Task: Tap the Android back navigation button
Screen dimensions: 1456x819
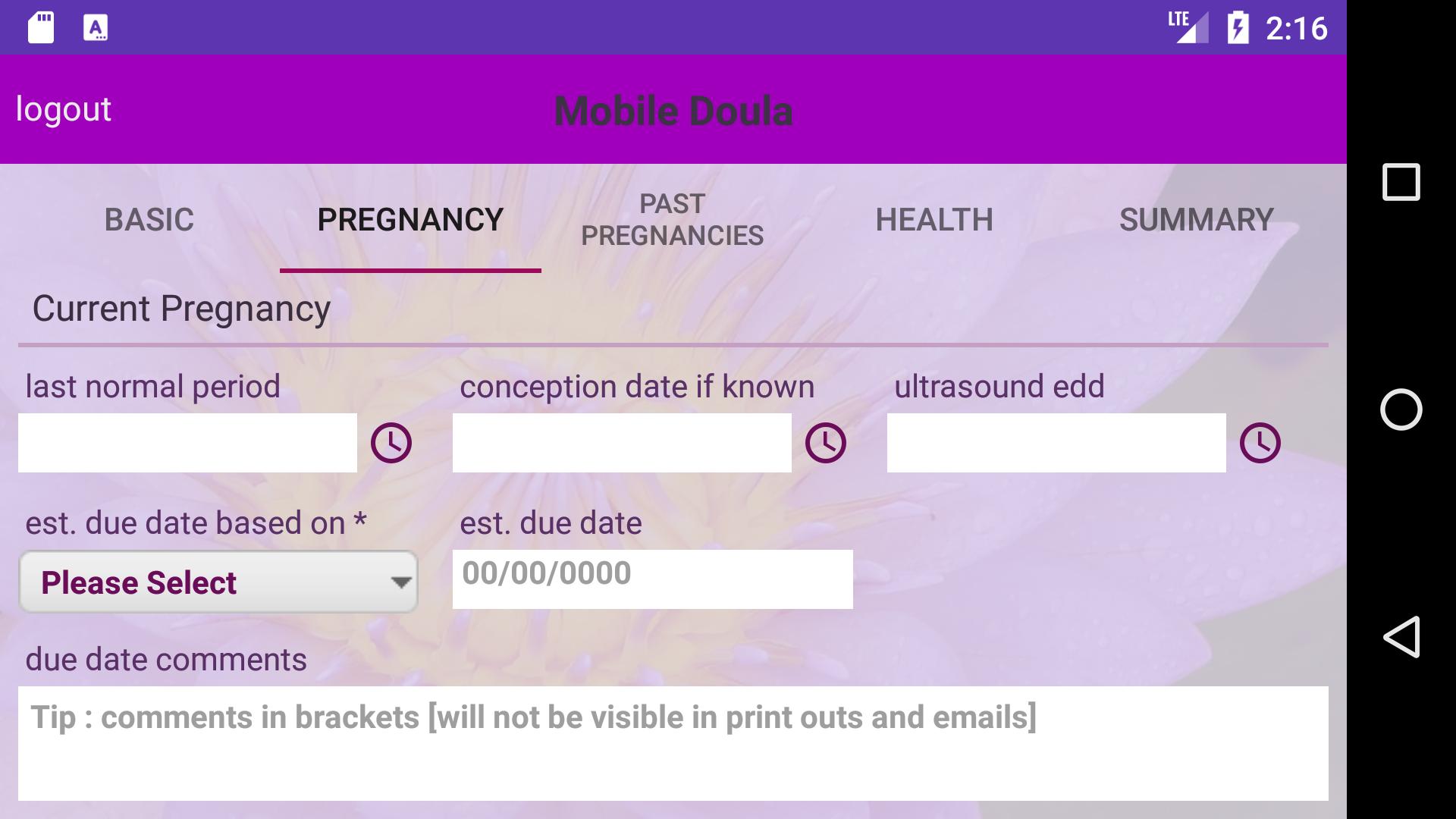Action: 1401,636
